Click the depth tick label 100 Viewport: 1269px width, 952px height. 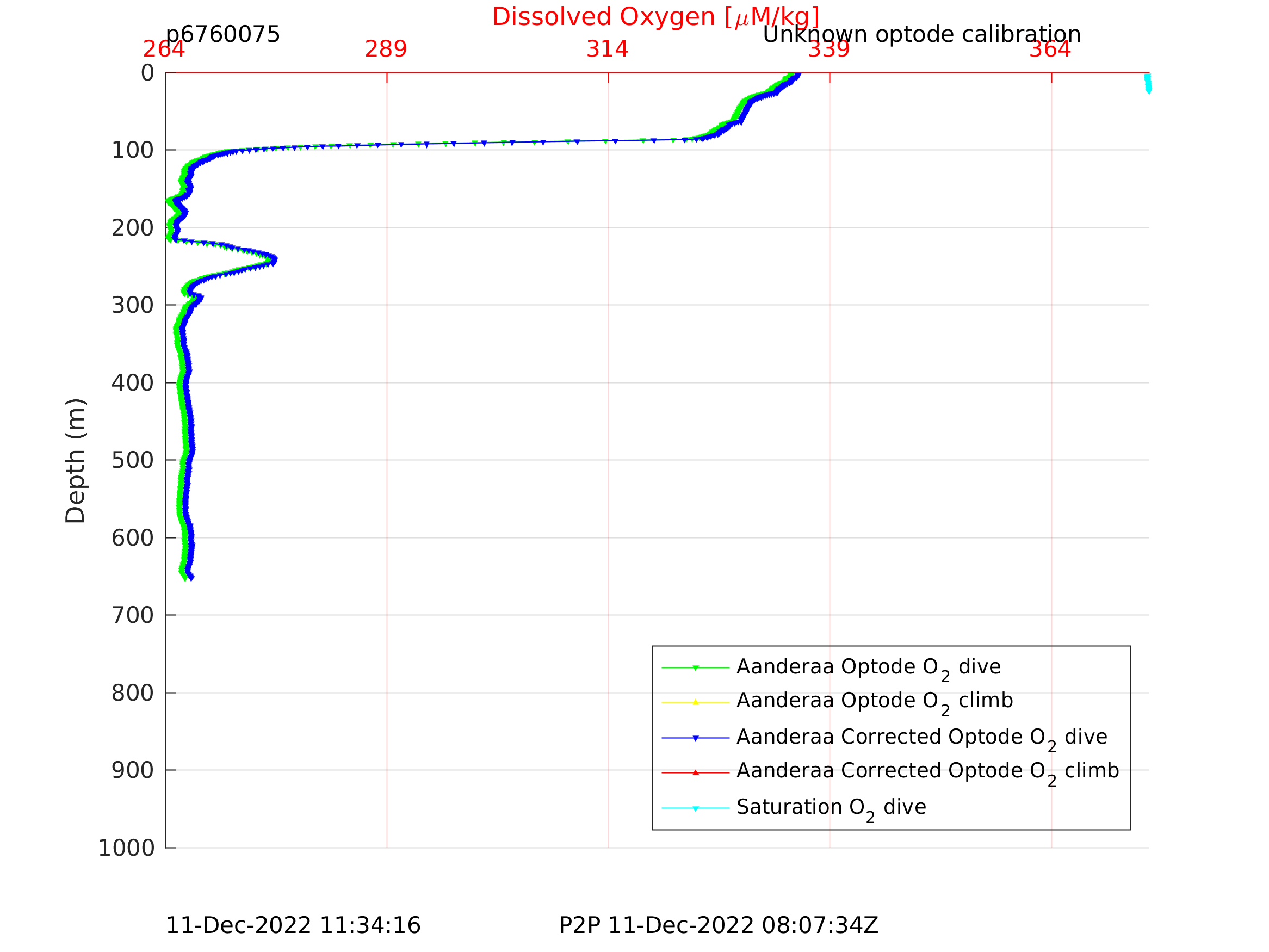pos(133,151)
